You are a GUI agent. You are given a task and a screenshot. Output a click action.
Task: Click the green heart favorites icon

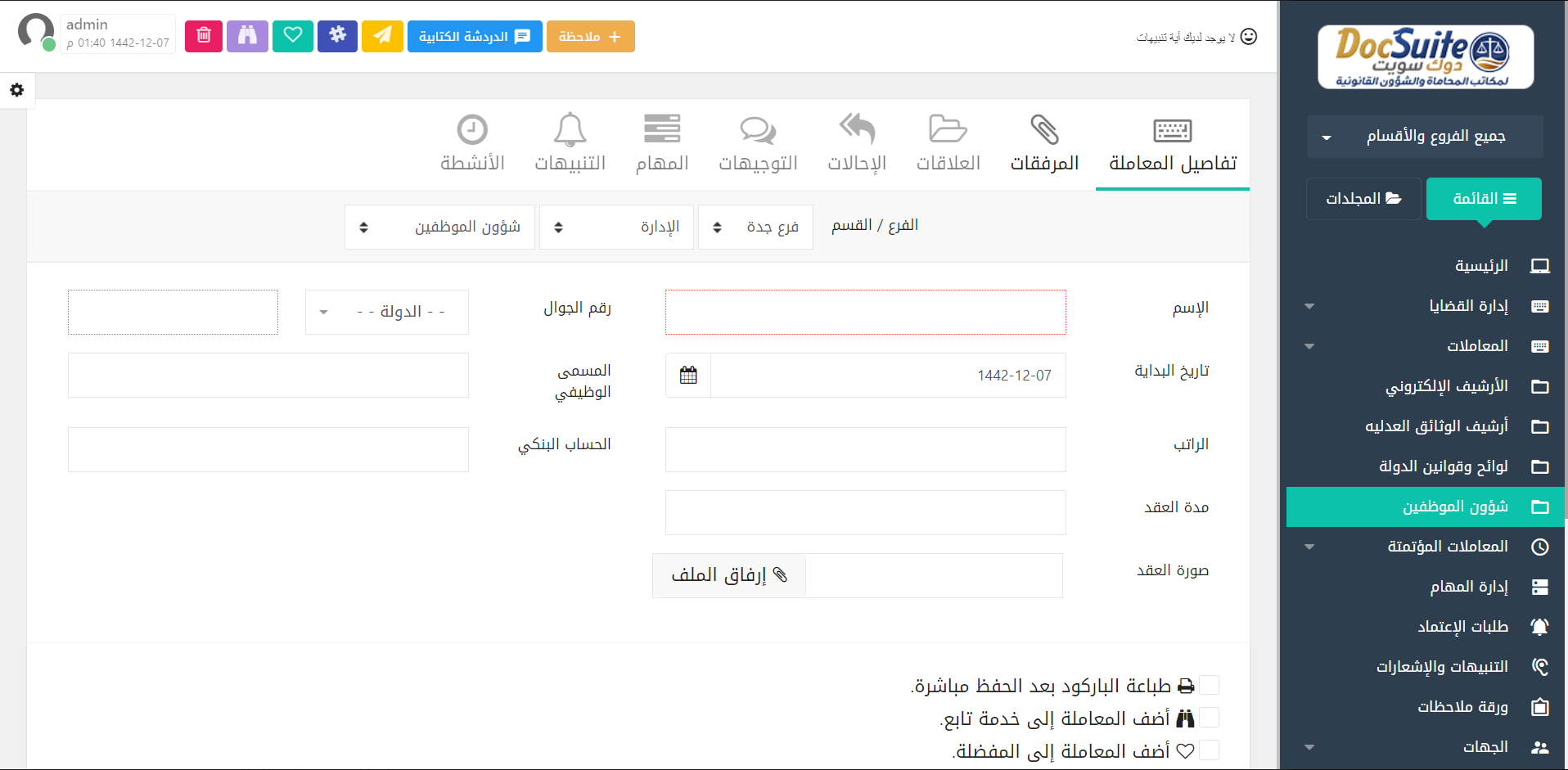point(293,36)
